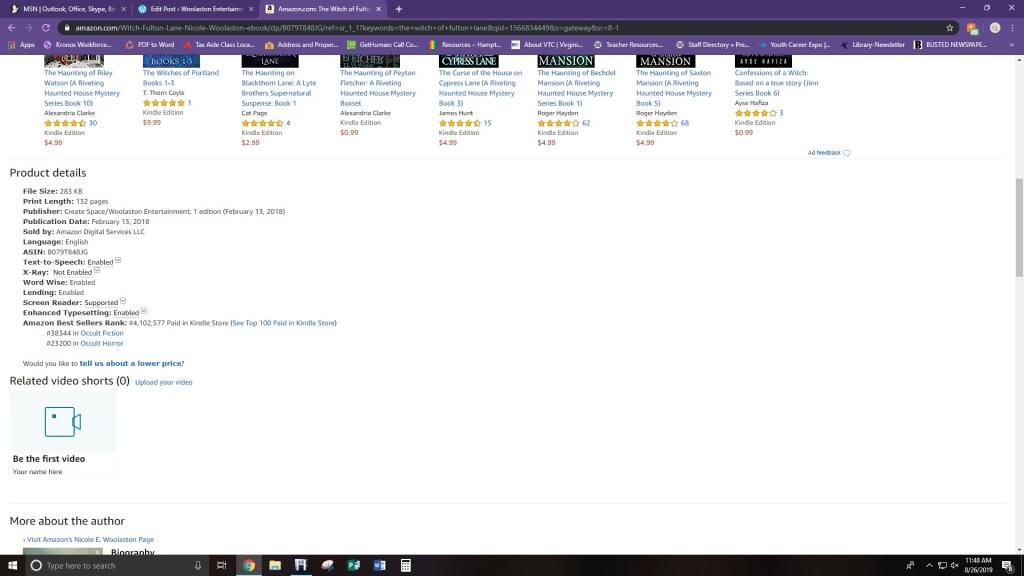Viewport: 1024px width, 576px height.
Task: Open Kronos Workforce bookmark
Action: pos(77,44)
